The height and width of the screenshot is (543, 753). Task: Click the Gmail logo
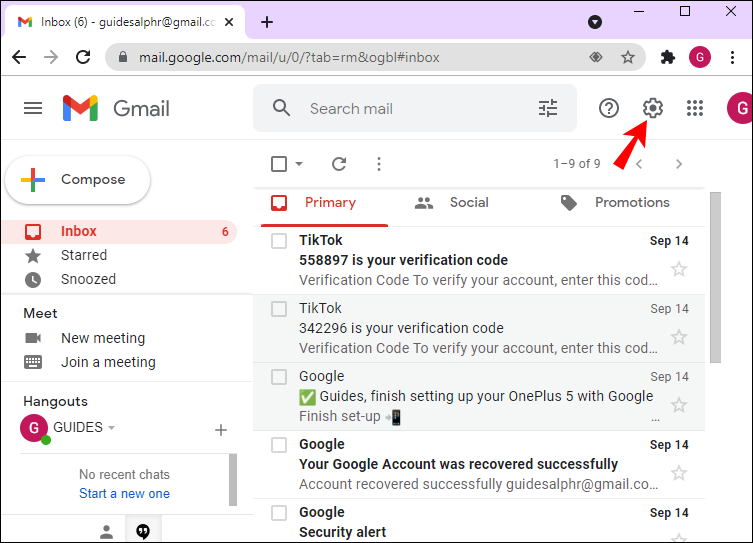[x=116, y=108]
